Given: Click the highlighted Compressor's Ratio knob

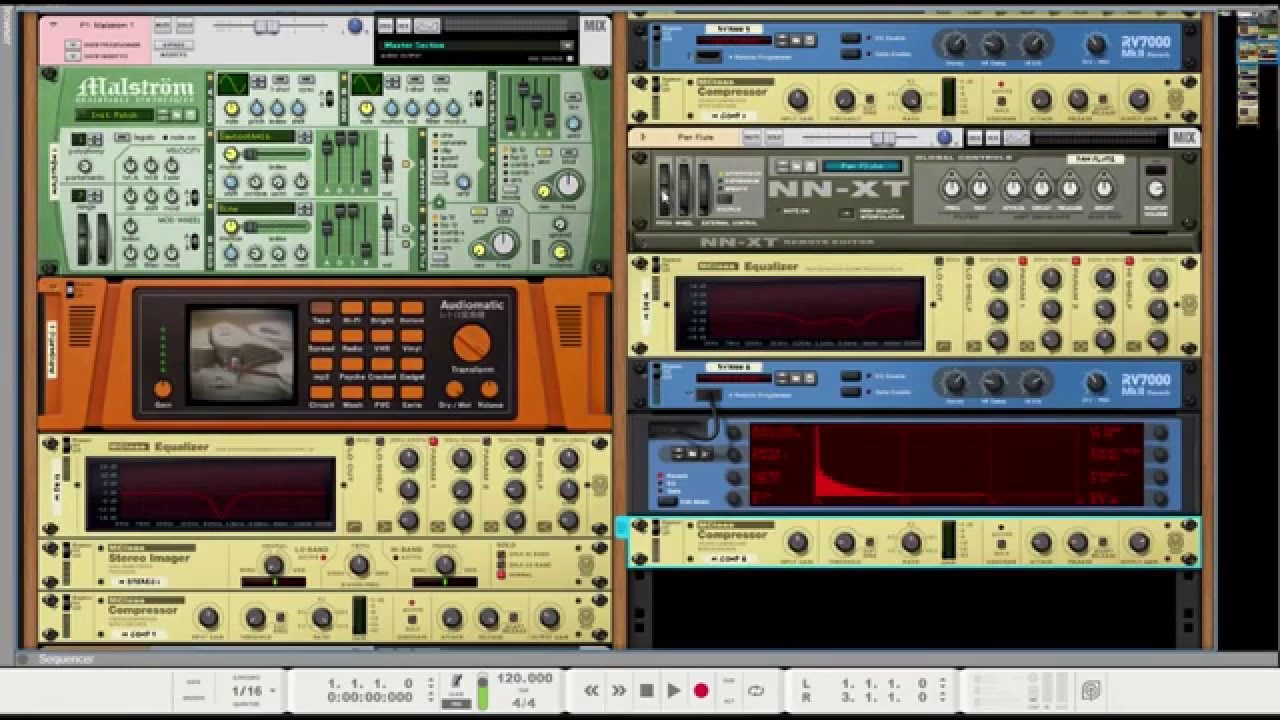Looking at the screenshot, I should 910,544.
